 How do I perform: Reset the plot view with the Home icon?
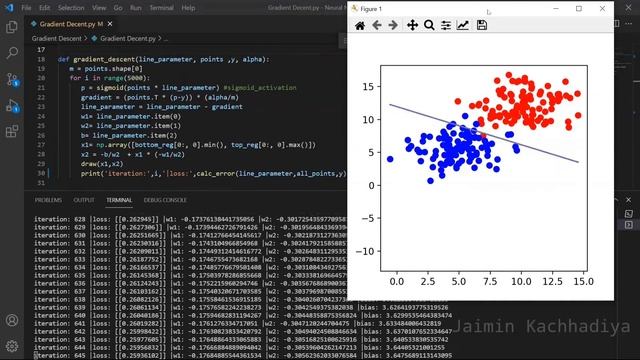[360, 25]
